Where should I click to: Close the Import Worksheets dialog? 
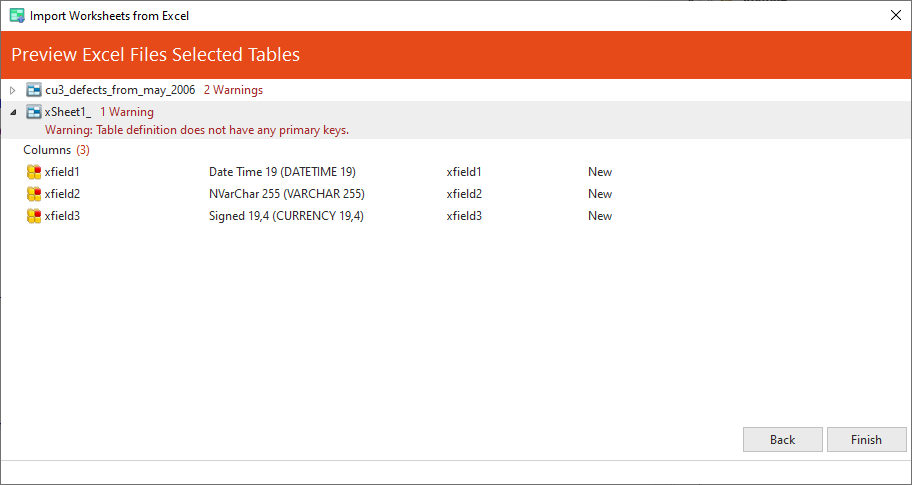[894, 16]
